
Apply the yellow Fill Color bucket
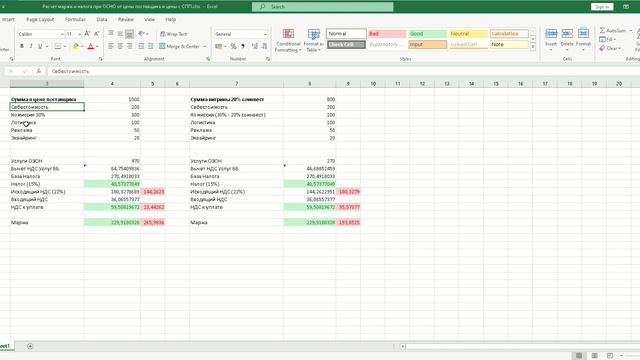[76, 46]
